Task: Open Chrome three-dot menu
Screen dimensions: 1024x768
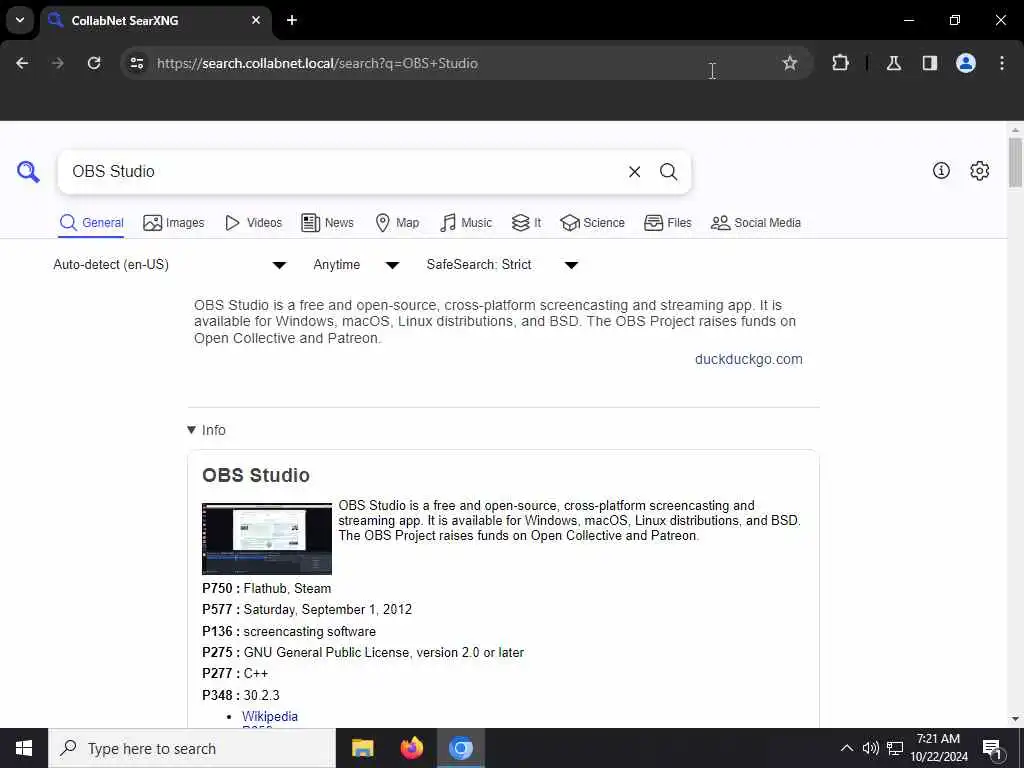Action: point(1002,63)
